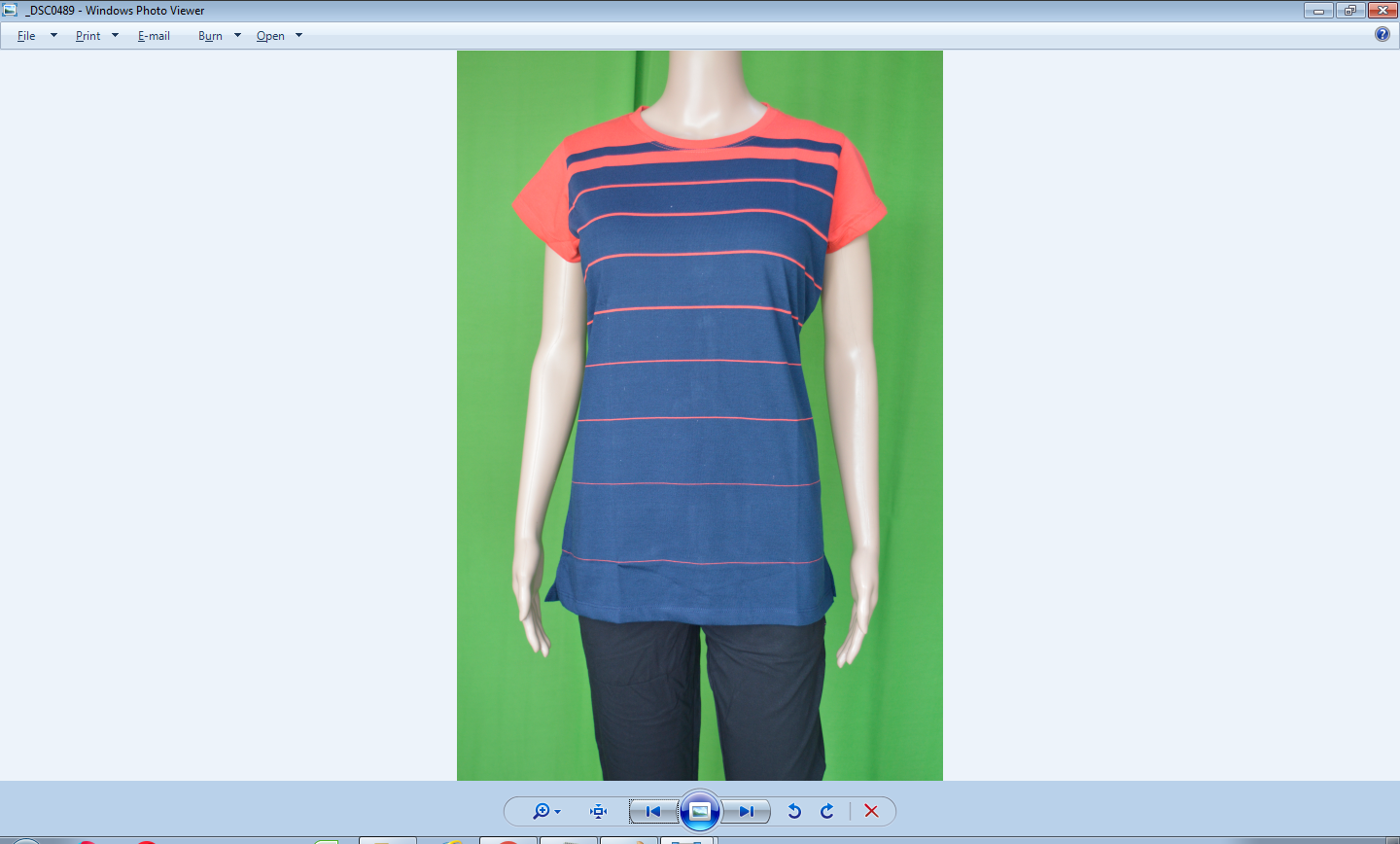Restore down the Photo Viewer window
This screenshot has width=1400, height=844.
[x=1349, y=11]
